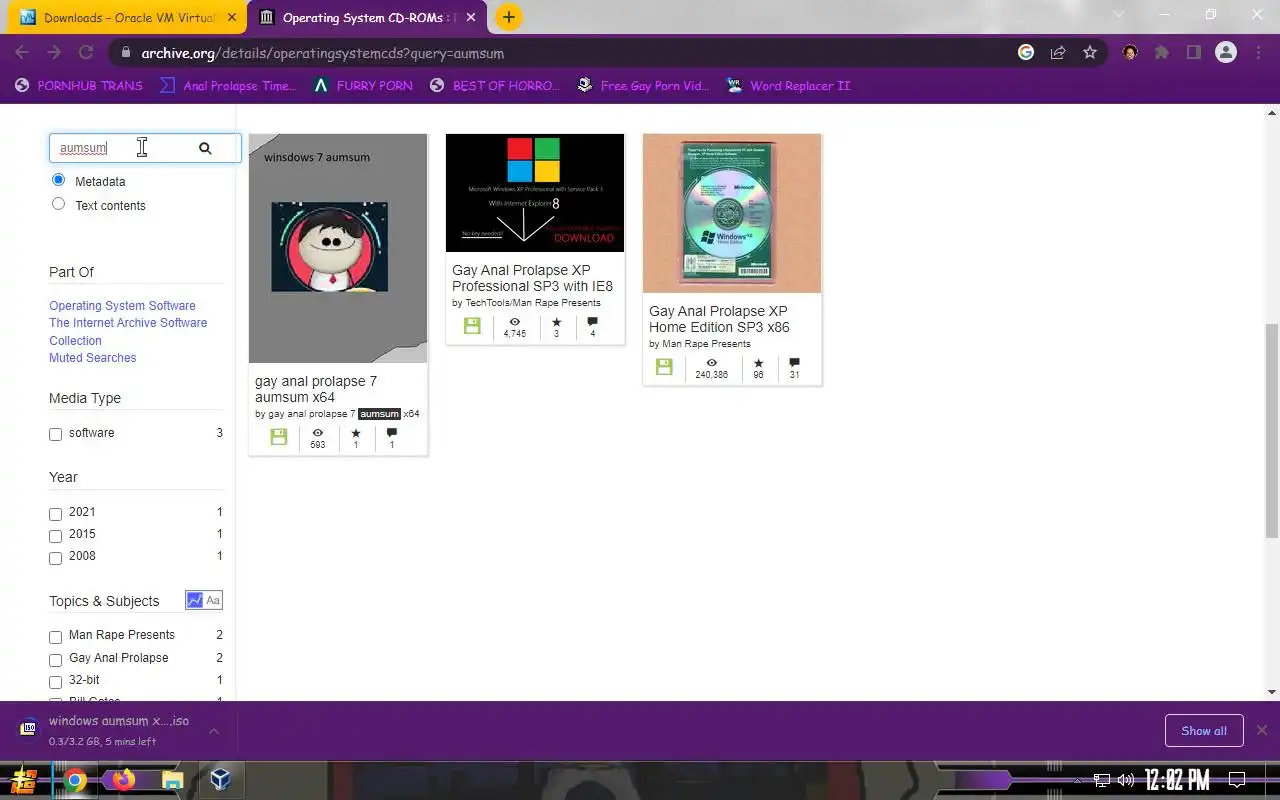Open the Windows Start menu

(23, 780)
